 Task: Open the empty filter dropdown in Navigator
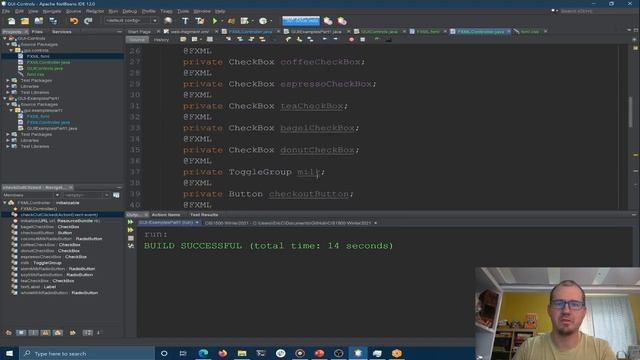[86, 195]
